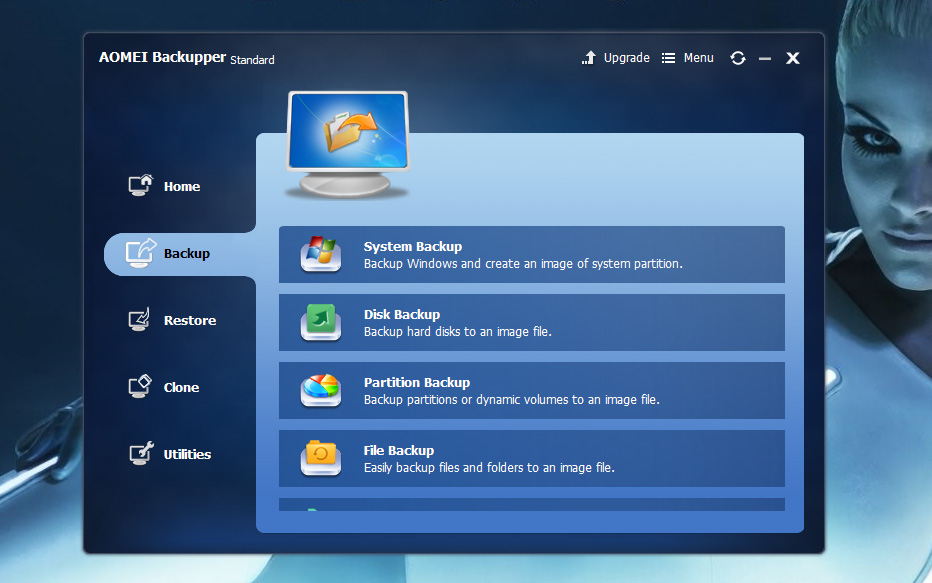Click the AOMEI Backupper title text
932x583 pixels.
pos(162,57)
